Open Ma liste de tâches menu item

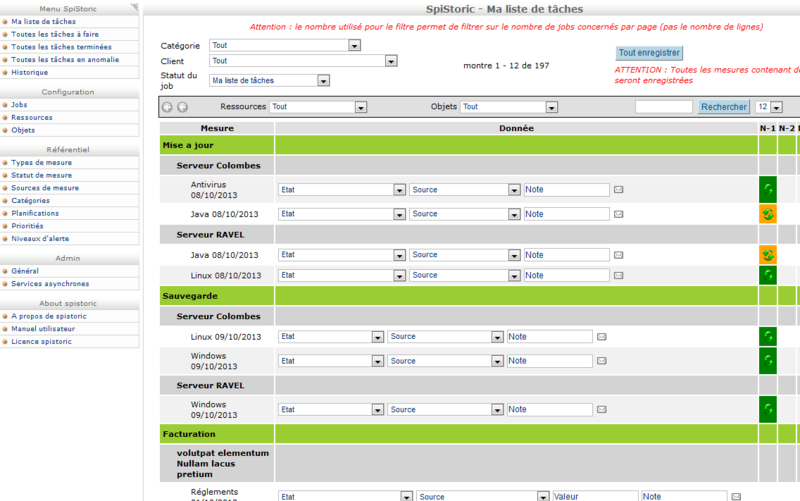[43, 21]
